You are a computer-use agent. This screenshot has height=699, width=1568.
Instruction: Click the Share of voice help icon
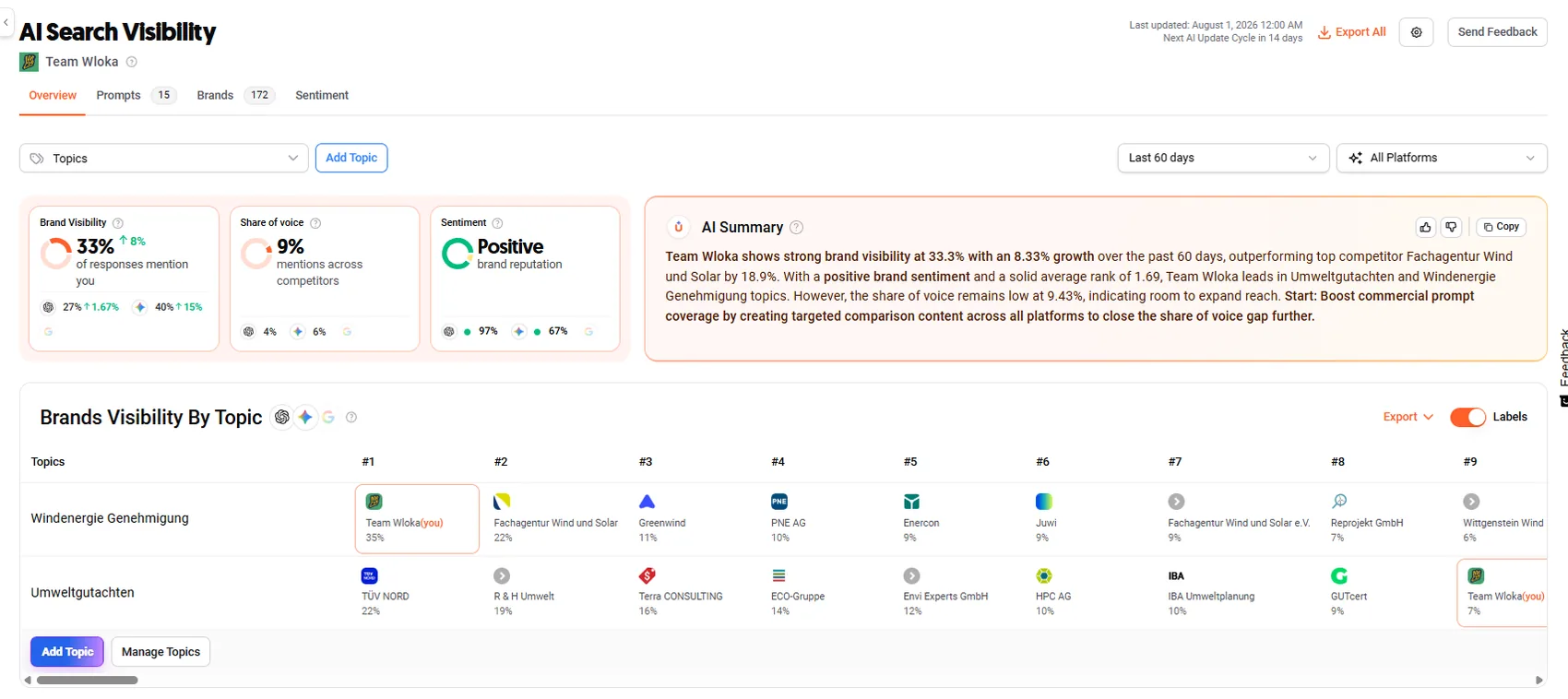315,223
